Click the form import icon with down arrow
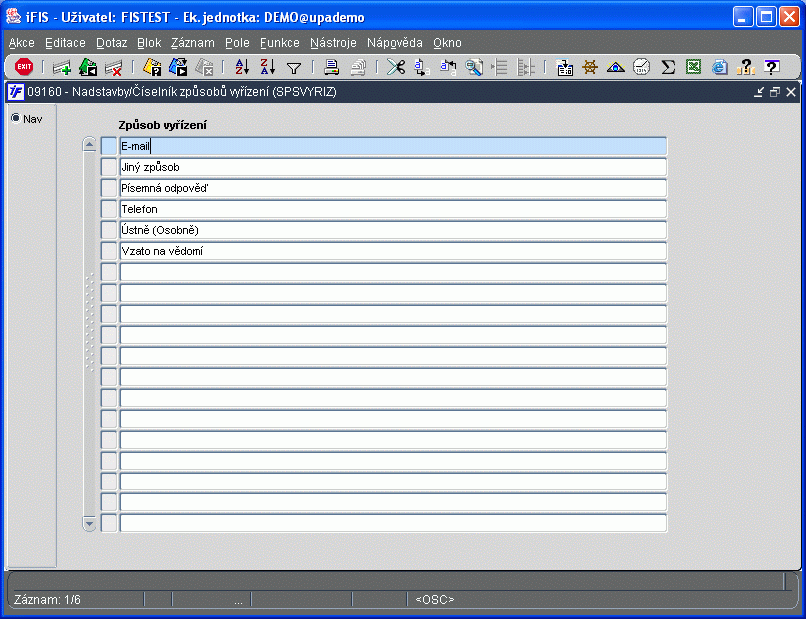This screenshot has width=806, height=619. (x=564, y=67)
